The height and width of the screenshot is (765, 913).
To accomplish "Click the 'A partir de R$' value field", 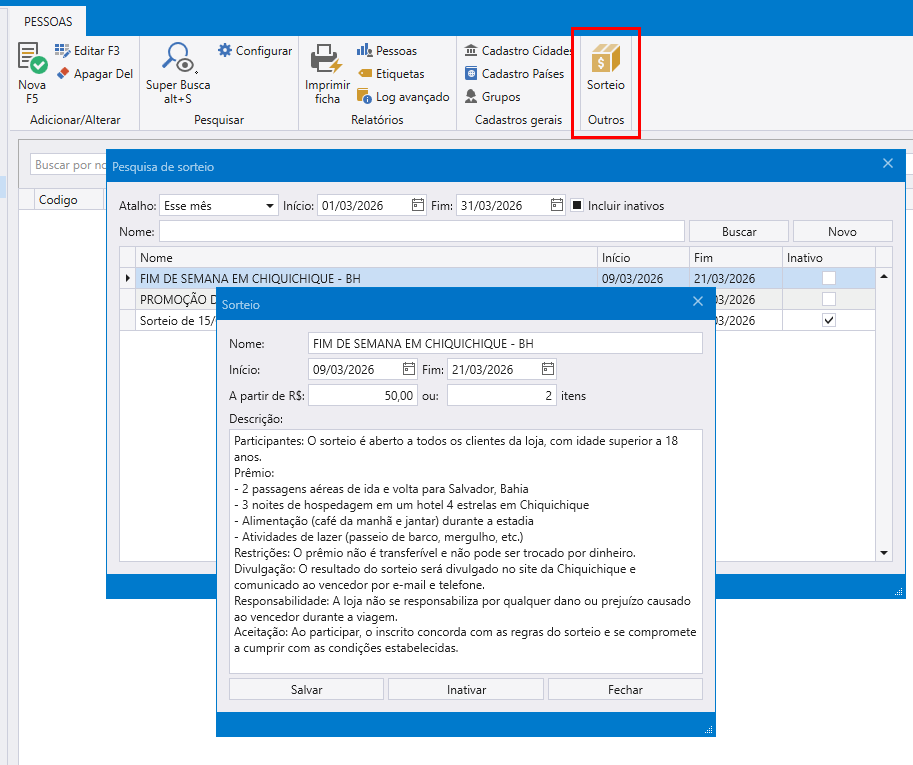I will pyautogui.click(x=363, y=396).
